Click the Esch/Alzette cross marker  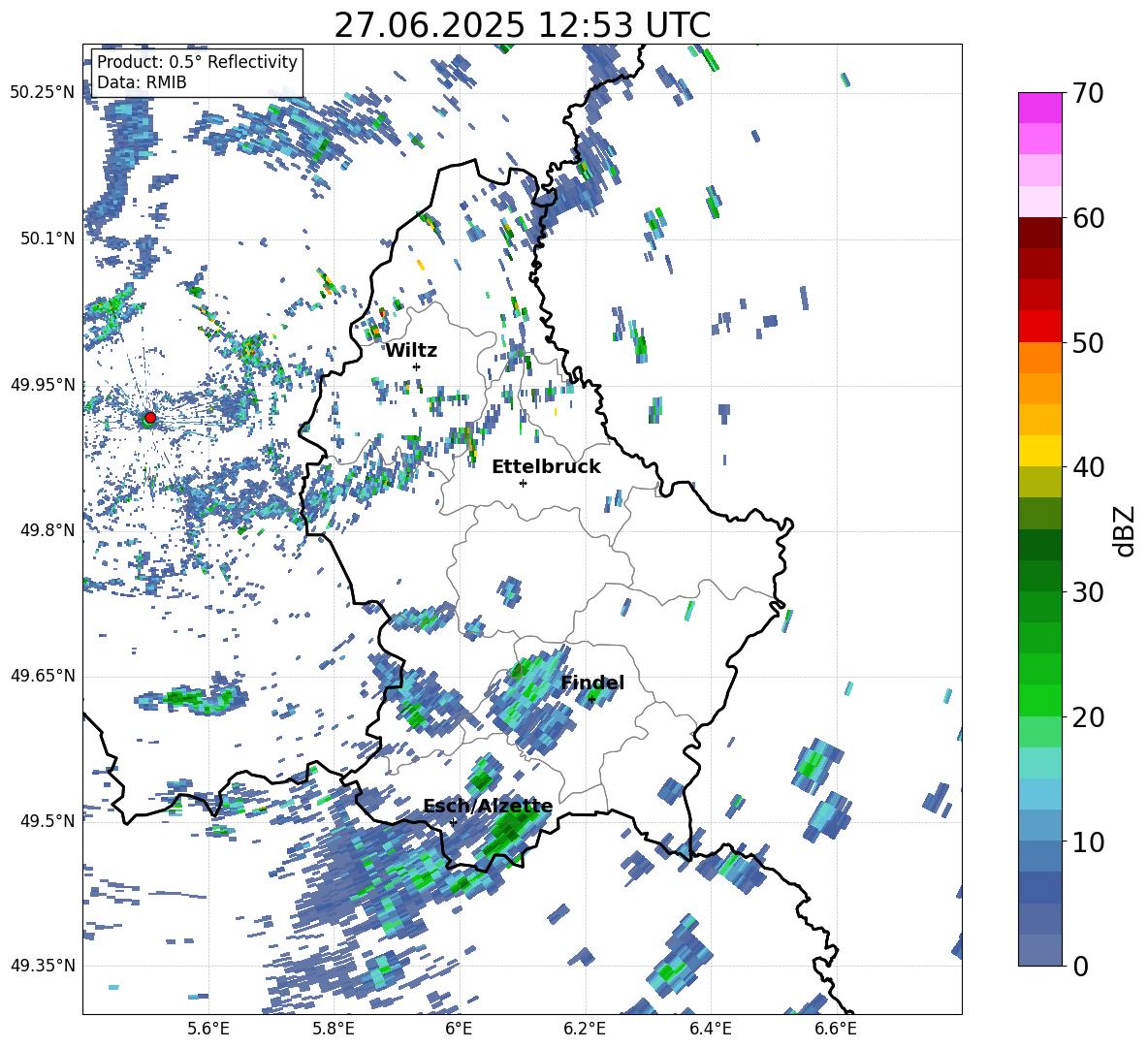[453, 822]
